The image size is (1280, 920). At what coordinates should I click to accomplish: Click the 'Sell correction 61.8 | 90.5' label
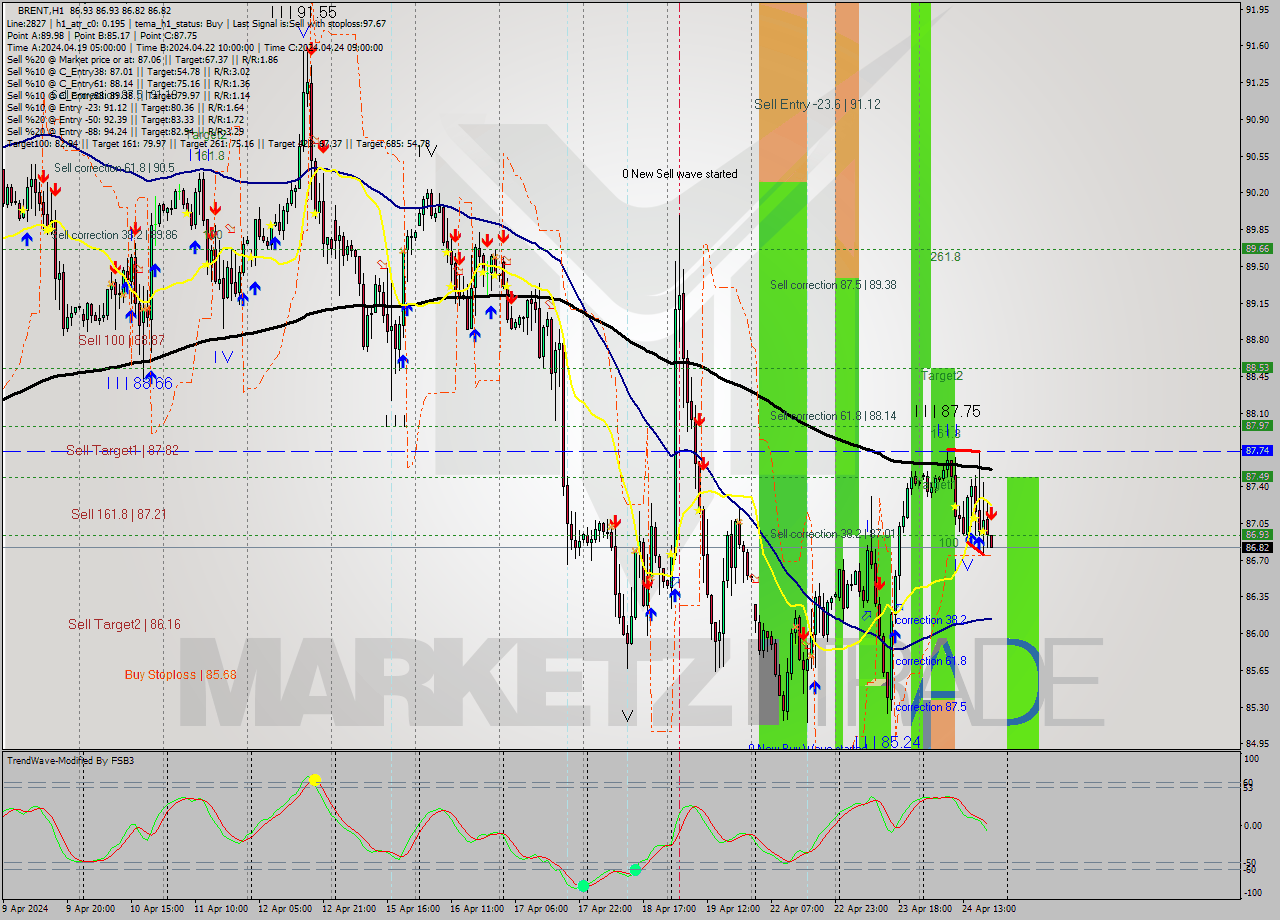(114, 168)
